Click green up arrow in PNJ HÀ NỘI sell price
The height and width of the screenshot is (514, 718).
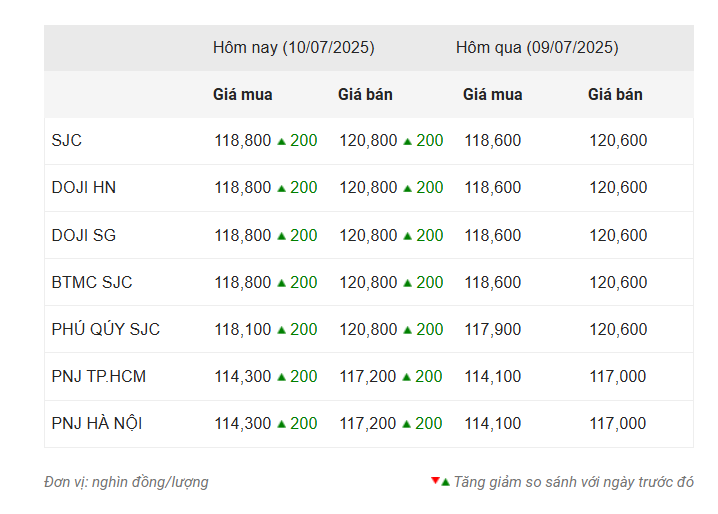(407, 424)
